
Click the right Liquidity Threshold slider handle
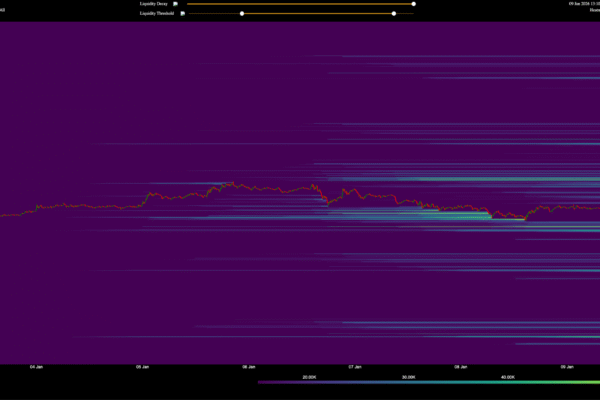coord(394,14)
